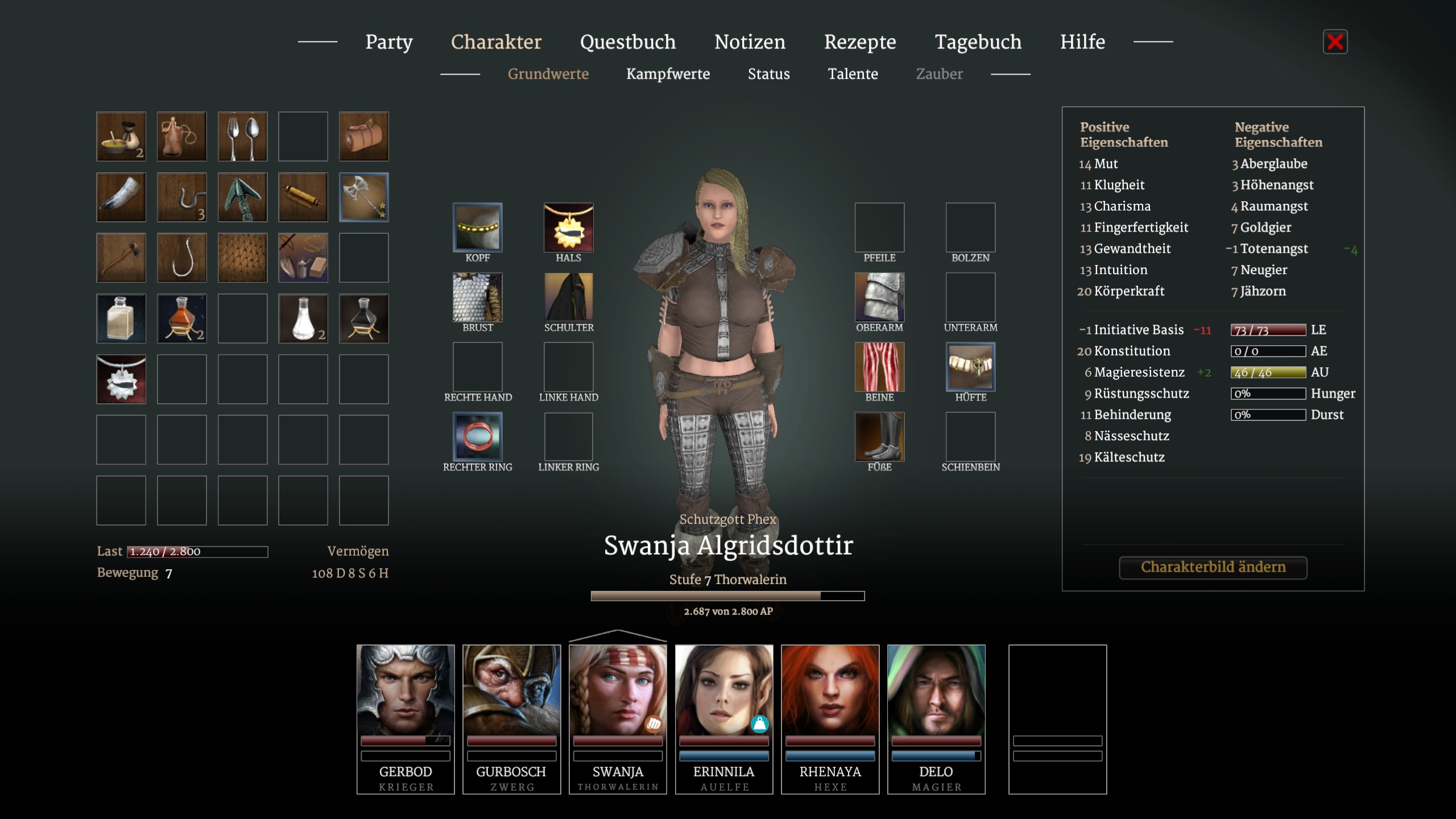Viewport: 1456px width, 819px height.
Task: Select the single fishing hook item
Action: pos(182,258)
